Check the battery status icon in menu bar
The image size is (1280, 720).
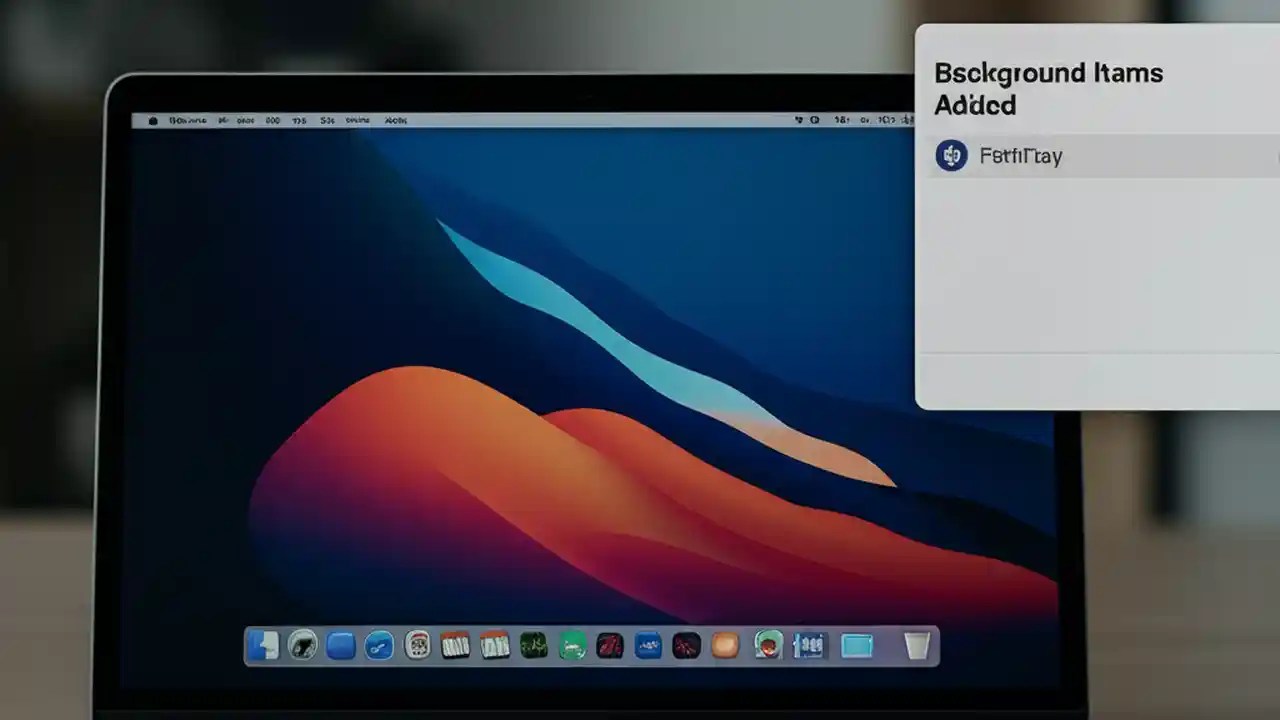click(843, 119)
